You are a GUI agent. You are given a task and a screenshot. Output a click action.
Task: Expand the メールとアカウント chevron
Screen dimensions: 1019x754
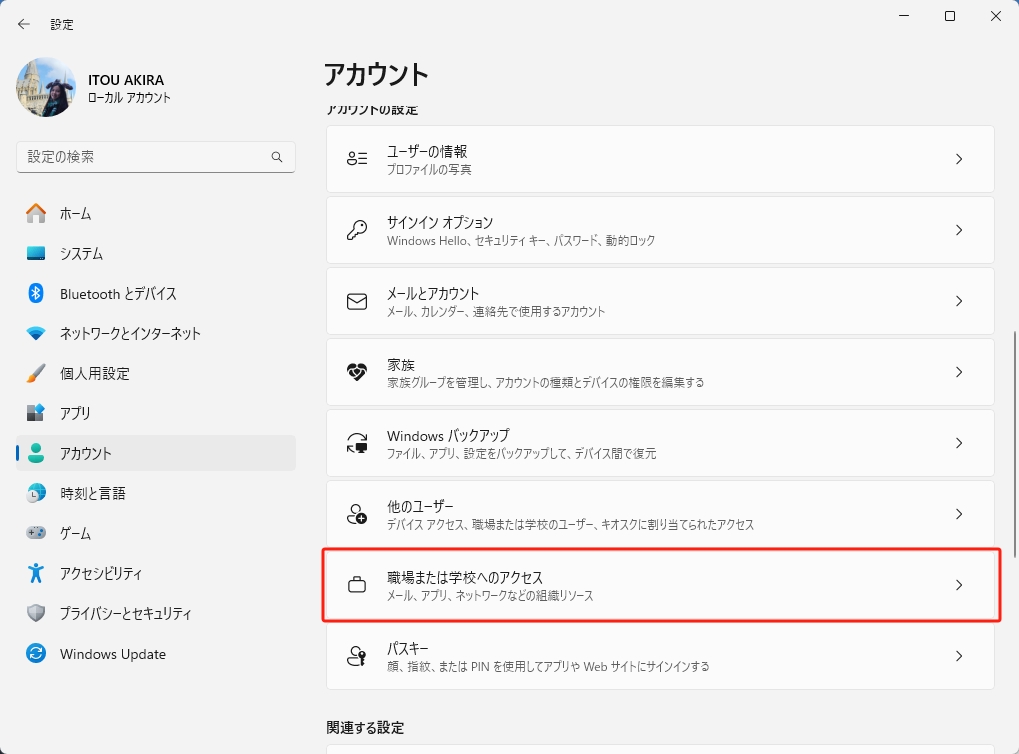pos(958,300)
